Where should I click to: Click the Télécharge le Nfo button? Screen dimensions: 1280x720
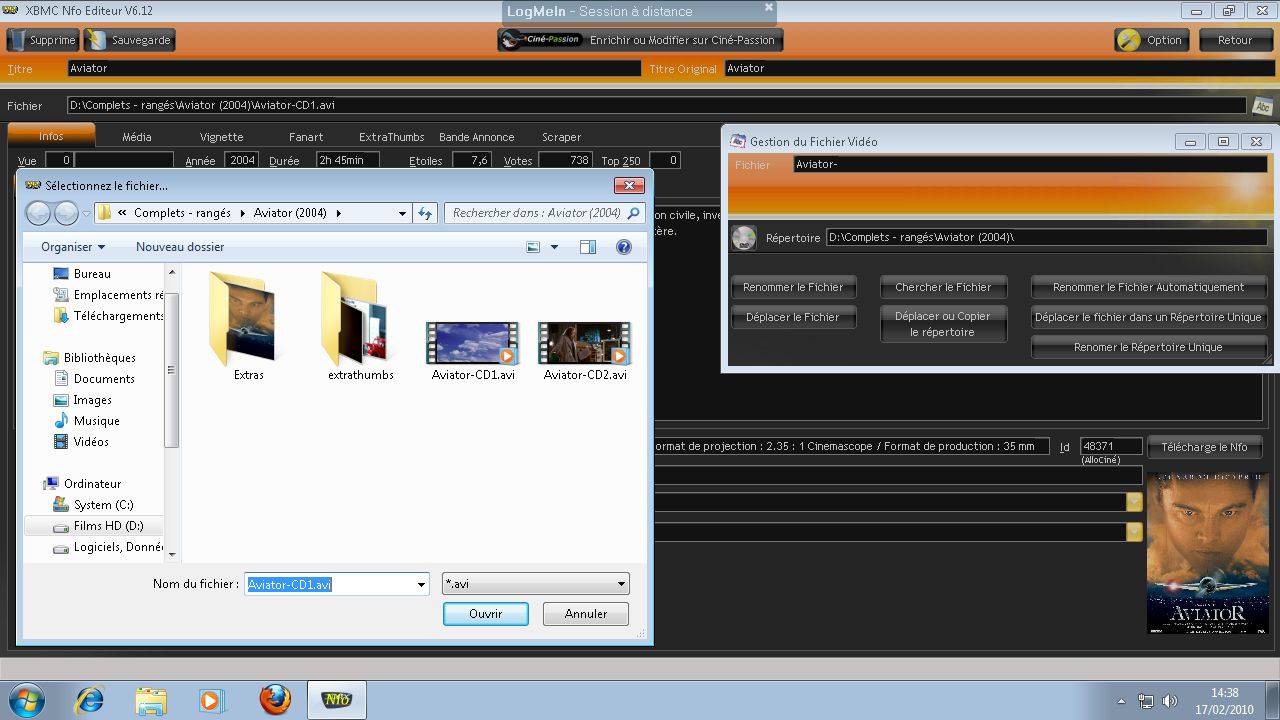(x=1204, y=447)
